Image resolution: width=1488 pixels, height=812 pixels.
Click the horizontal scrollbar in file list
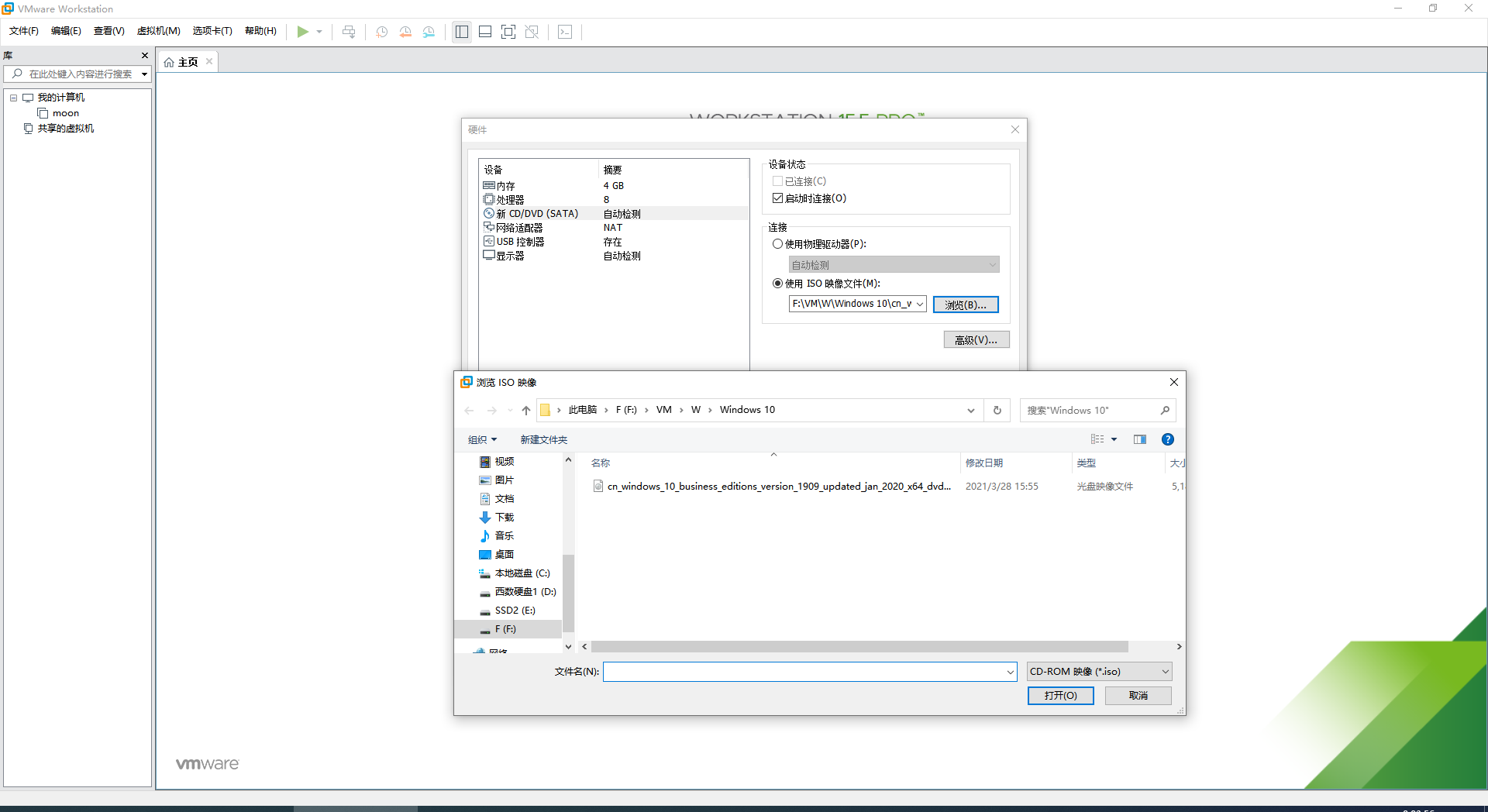[859, 647]
